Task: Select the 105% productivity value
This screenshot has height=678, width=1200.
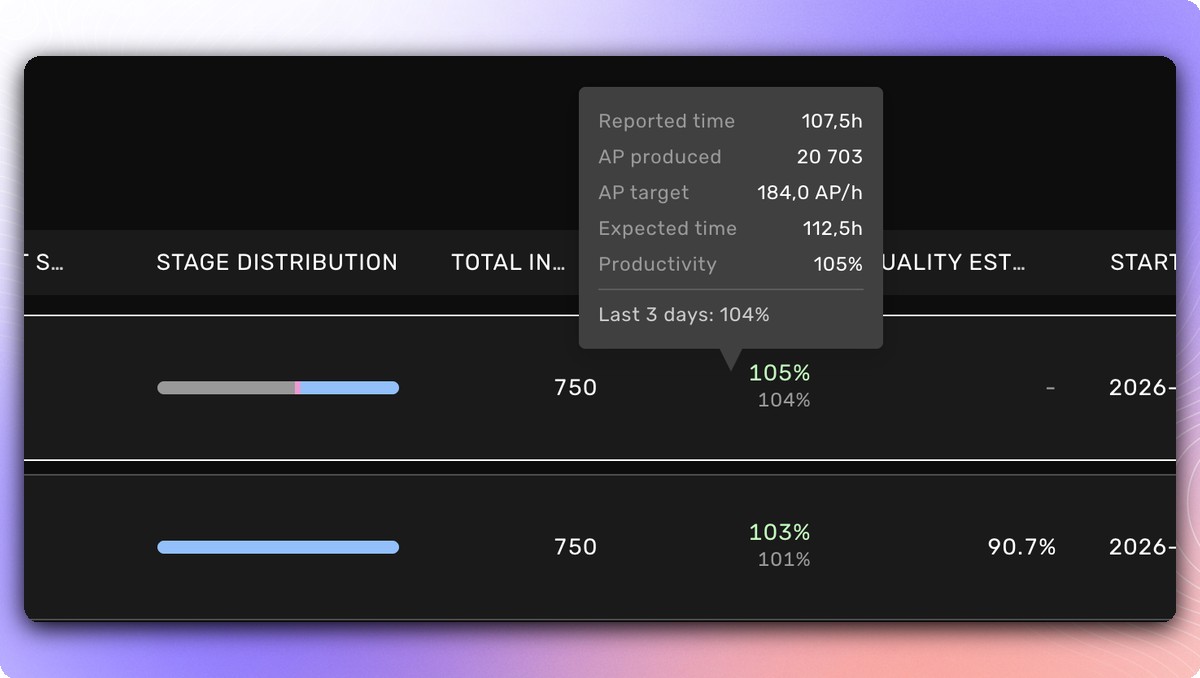Action: (780, 373)
